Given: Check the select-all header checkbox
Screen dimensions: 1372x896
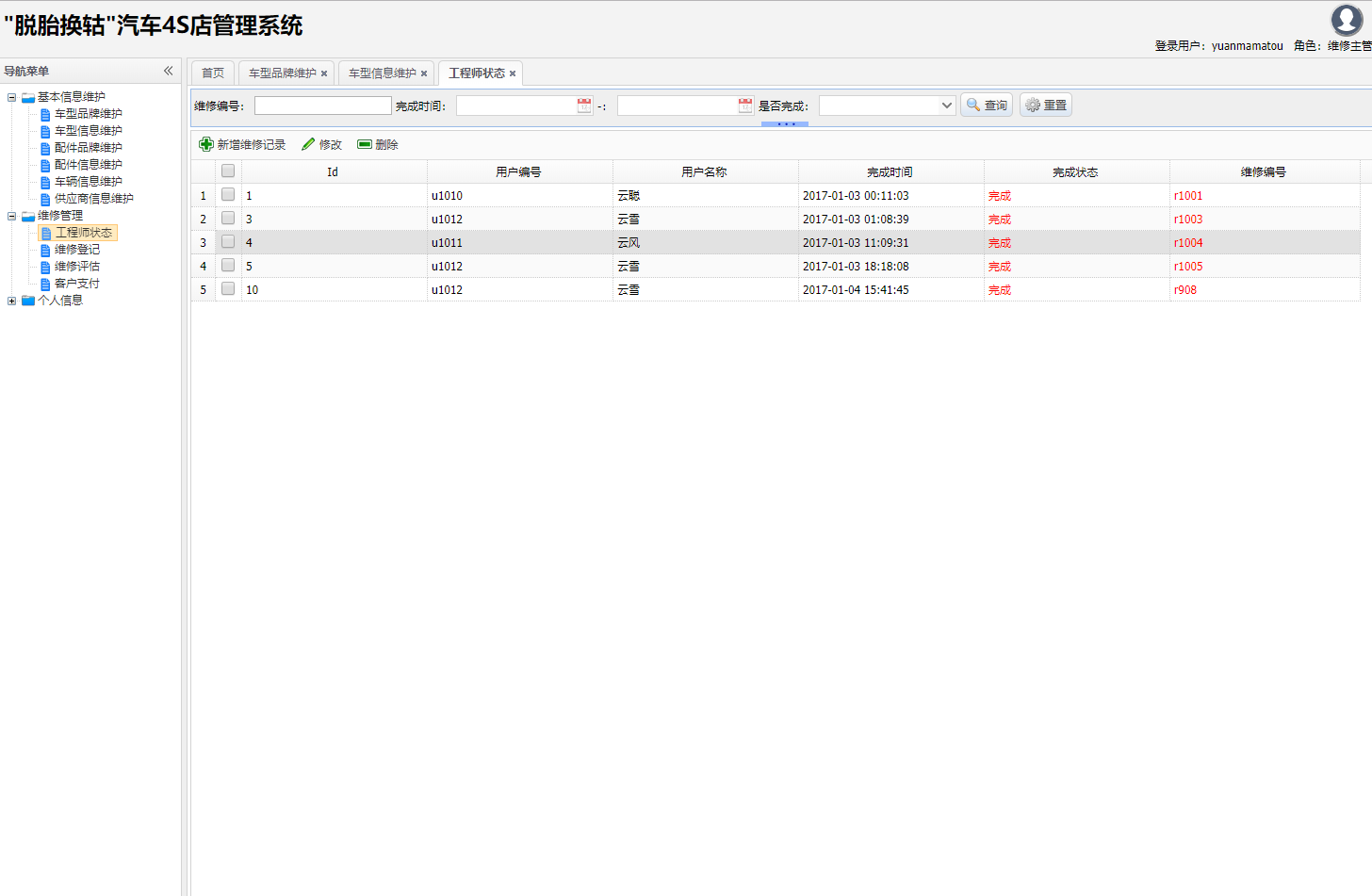Looking at the screenshot, I should click(x=228, y=171).
